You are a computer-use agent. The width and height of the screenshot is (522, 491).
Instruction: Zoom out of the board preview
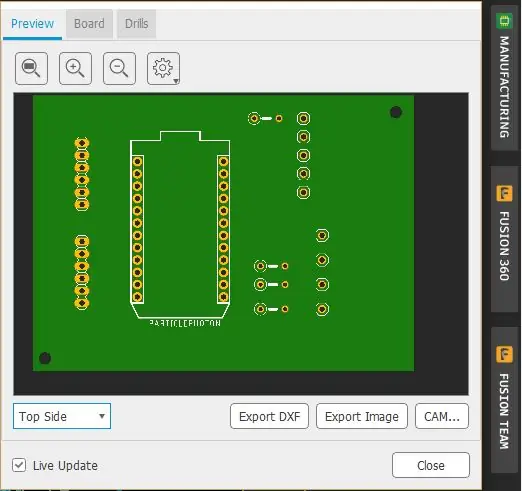(119, 68)
